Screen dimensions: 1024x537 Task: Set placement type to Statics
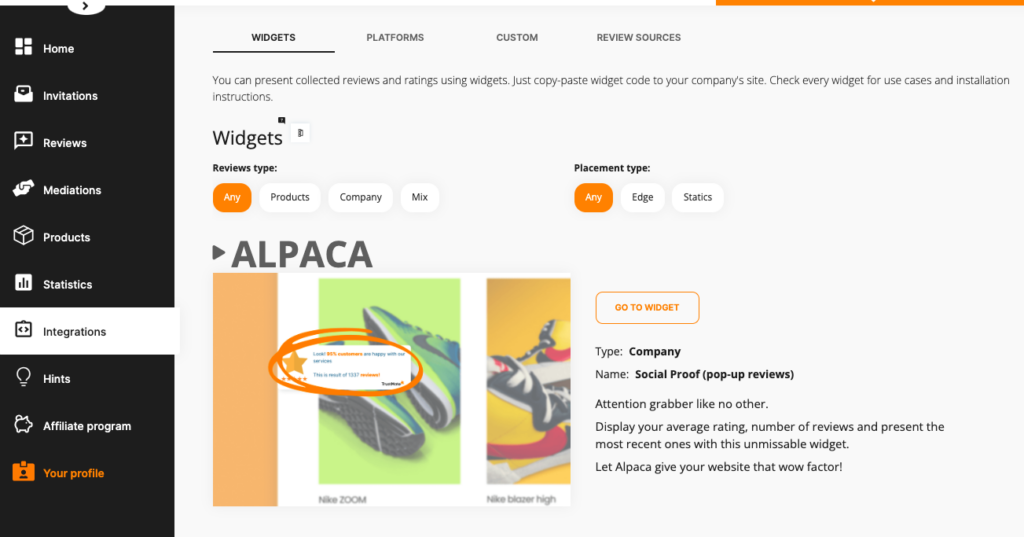697,197
